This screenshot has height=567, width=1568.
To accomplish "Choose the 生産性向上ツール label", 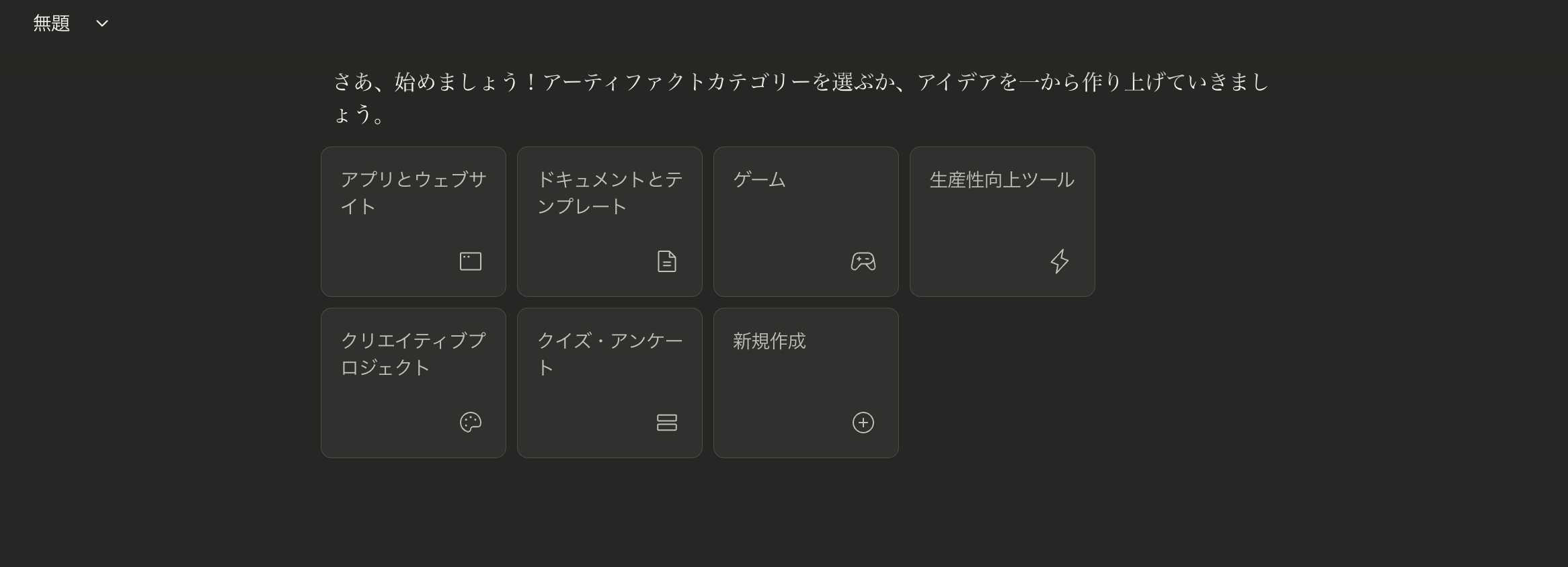I will click(1002, 179).
